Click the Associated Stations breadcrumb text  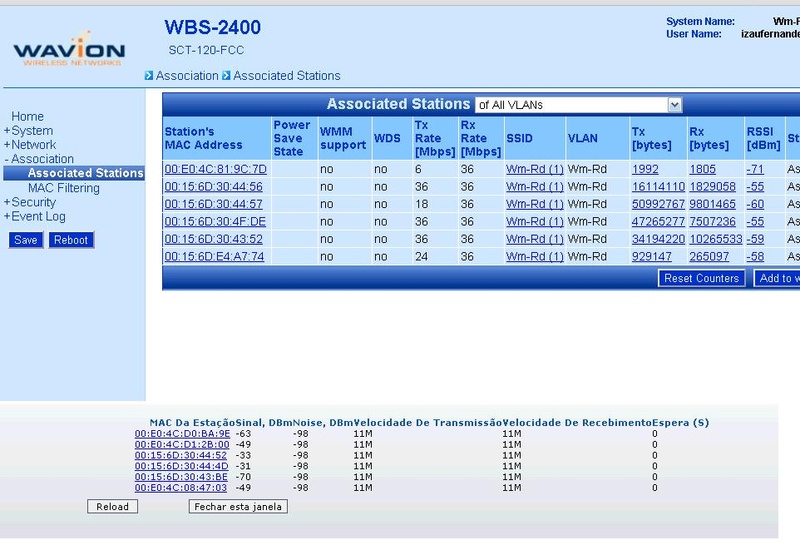tap(287, 76)
